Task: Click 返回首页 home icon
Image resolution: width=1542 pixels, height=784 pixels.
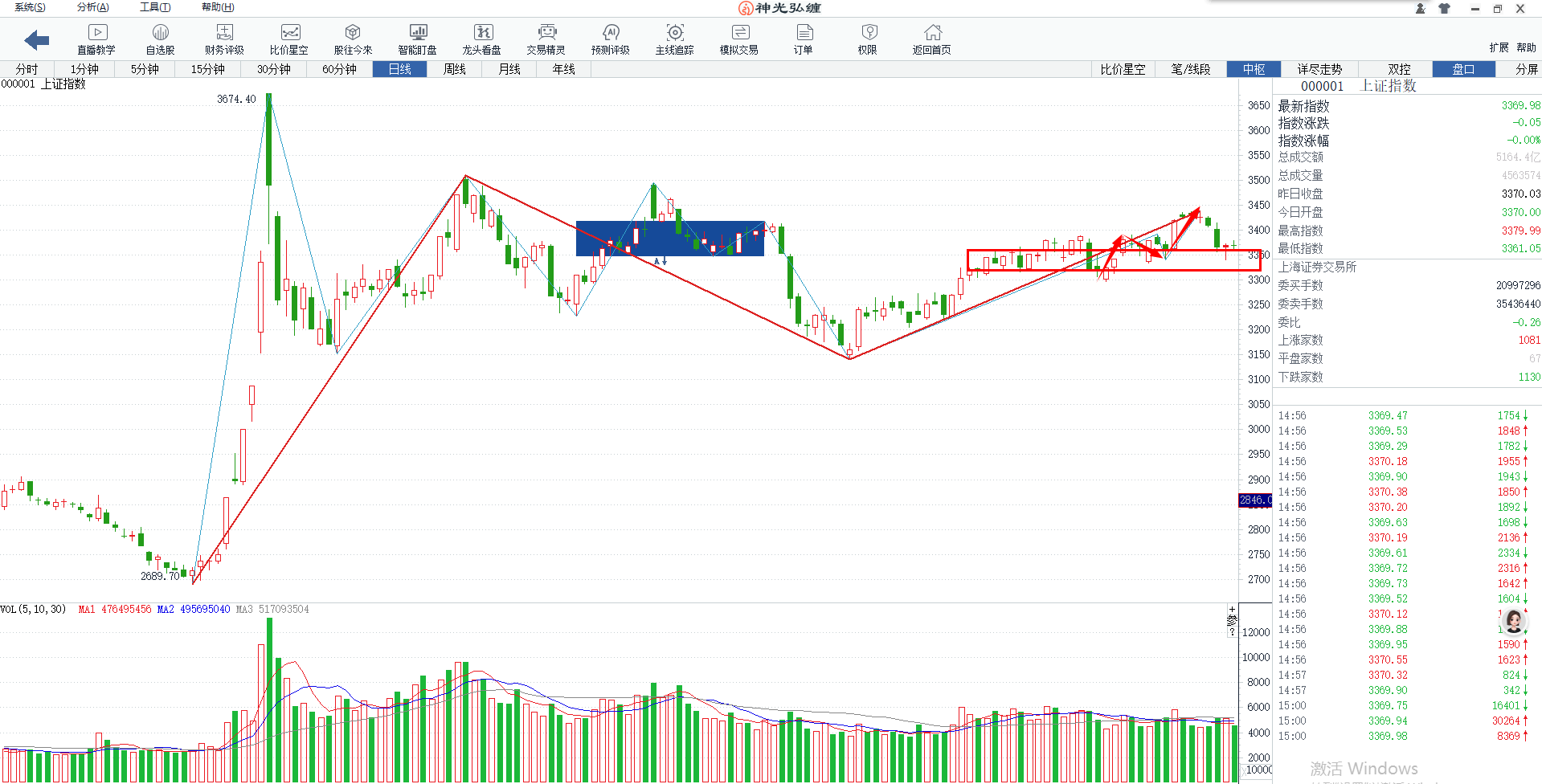Action: [x=931, y=39]
